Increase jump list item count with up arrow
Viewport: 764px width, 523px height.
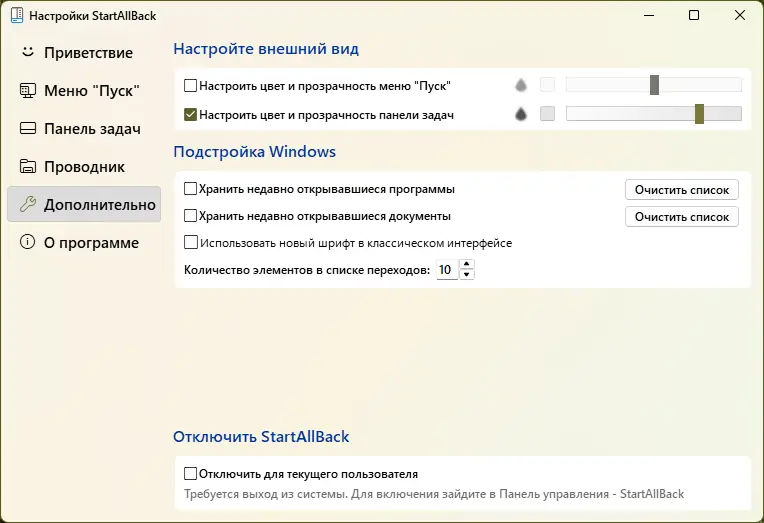coord(467,265)
